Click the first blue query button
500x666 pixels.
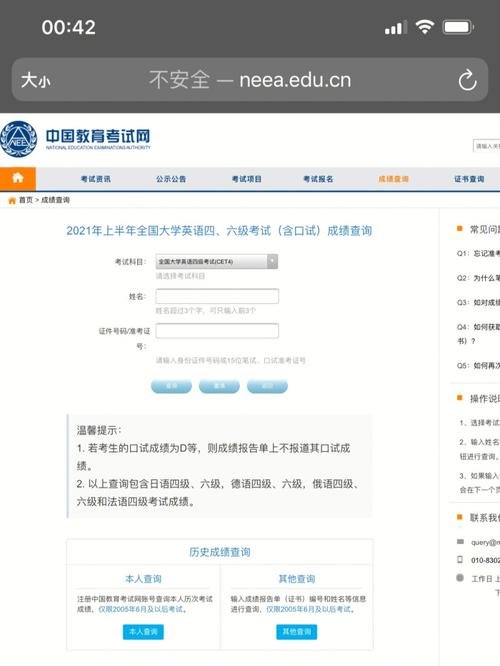click(x=171, y=386)
